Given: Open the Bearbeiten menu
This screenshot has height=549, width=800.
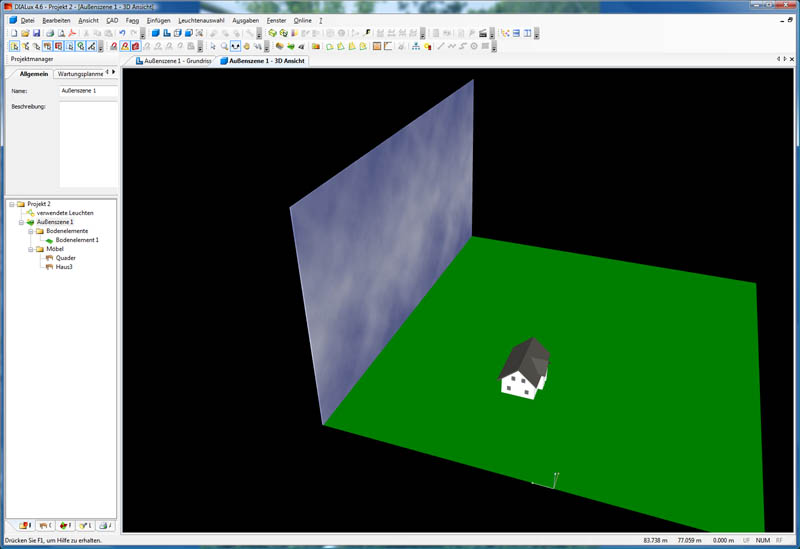Looking at the screenshot, I should pyautogui.click(x=56, y=20).
